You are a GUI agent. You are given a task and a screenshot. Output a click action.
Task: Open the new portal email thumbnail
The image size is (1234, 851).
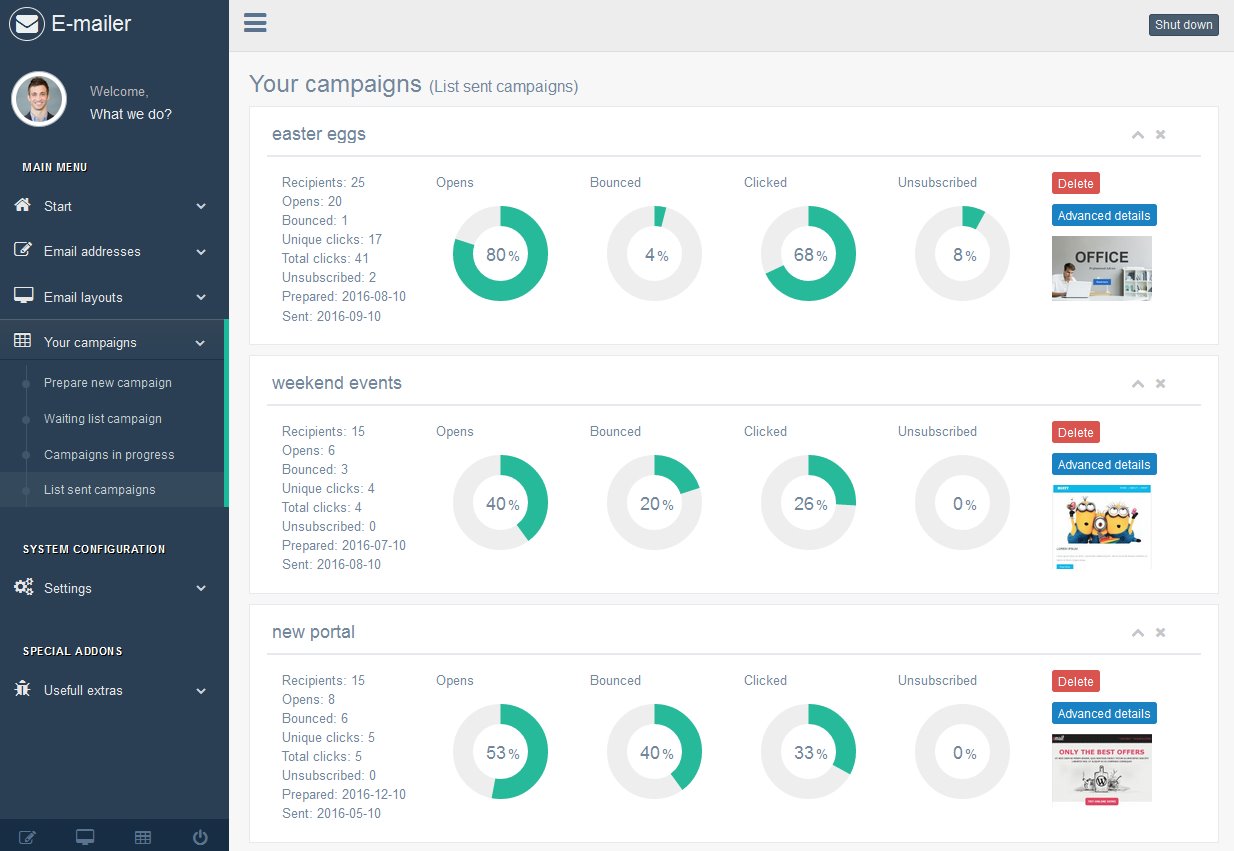[x=1102, y=768]
